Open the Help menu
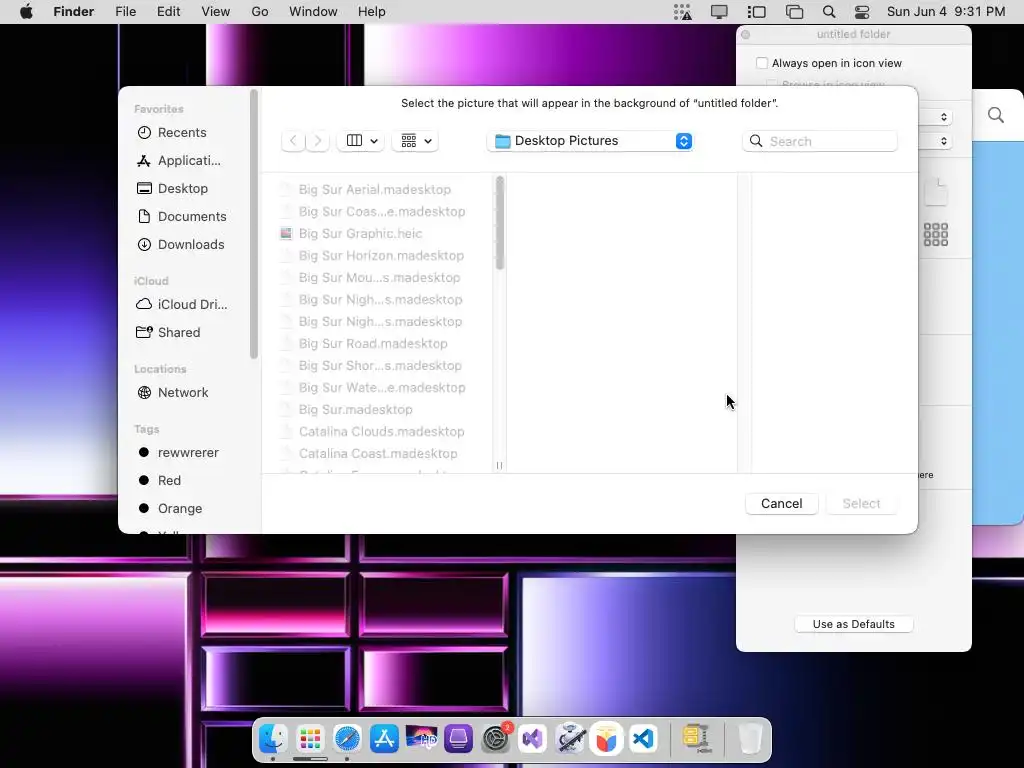The image size is (1024, 768). tap(372, 12)
